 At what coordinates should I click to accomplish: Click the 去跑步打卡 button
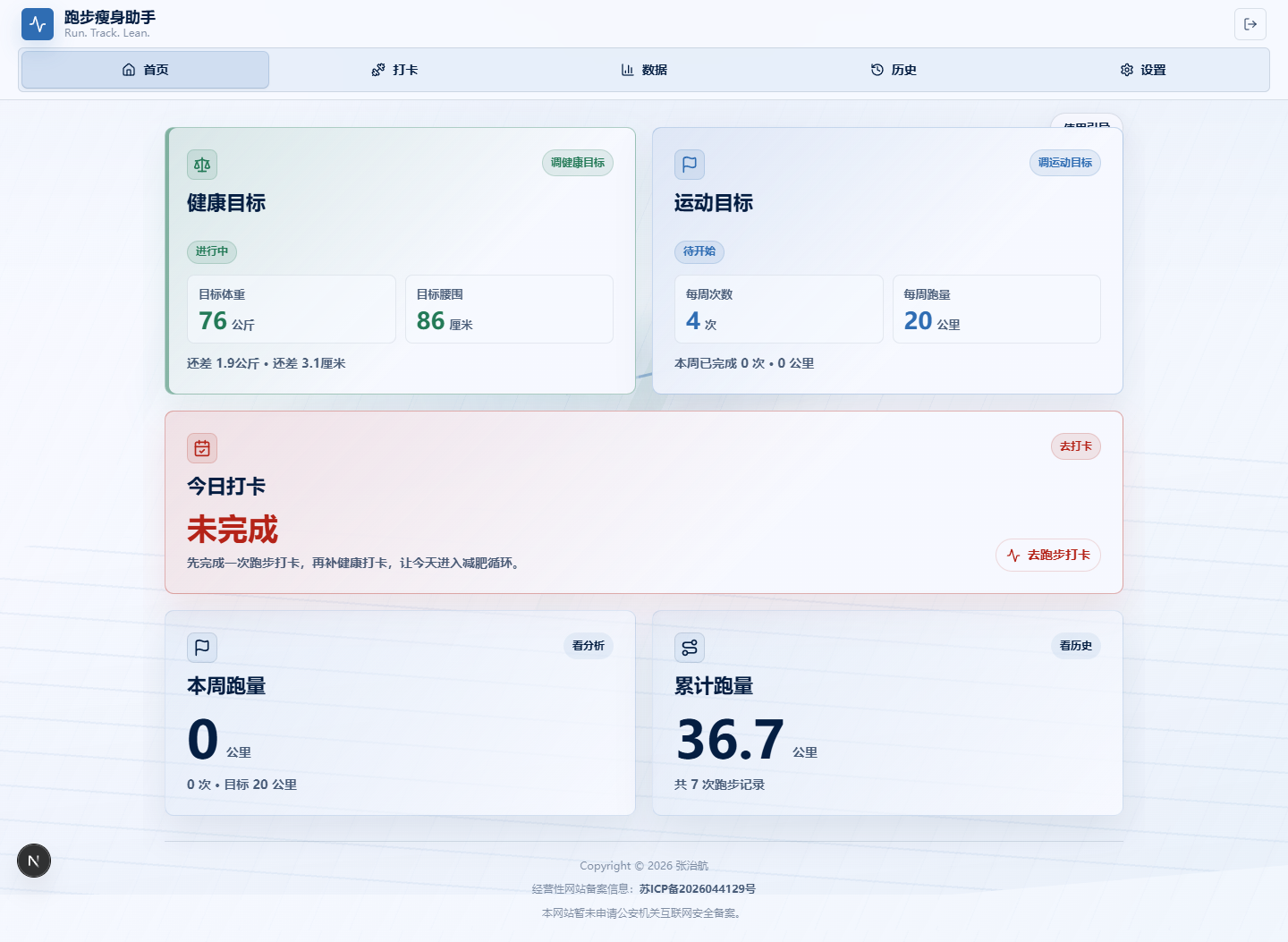[x=1048, y=556]
